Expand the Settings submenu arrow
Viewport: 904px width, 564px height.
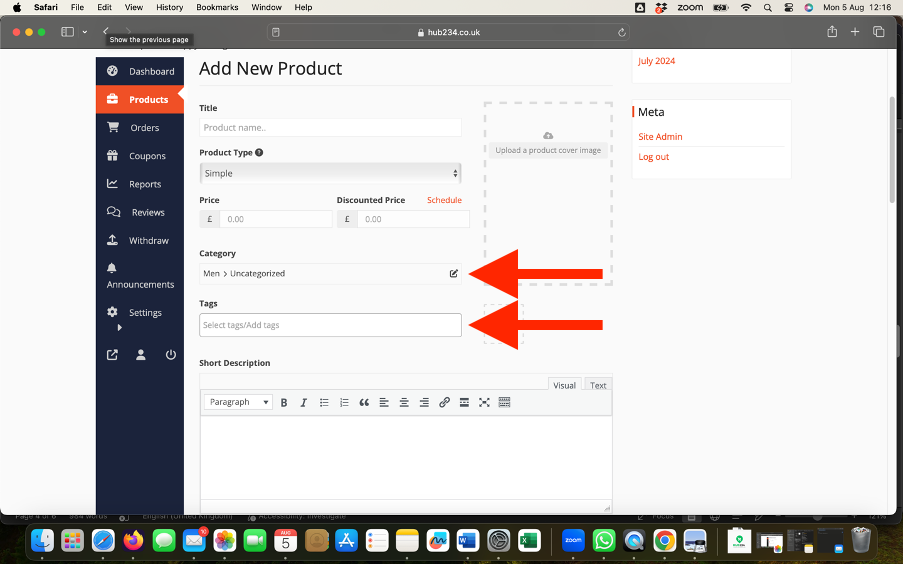119,327
